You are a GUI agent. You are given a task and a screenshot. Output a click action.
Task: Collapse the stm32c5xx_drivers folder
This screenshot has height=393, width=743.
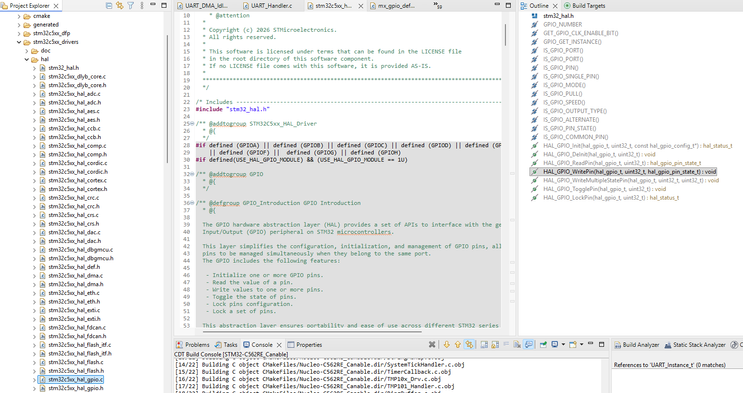click(x=19, y=42)
